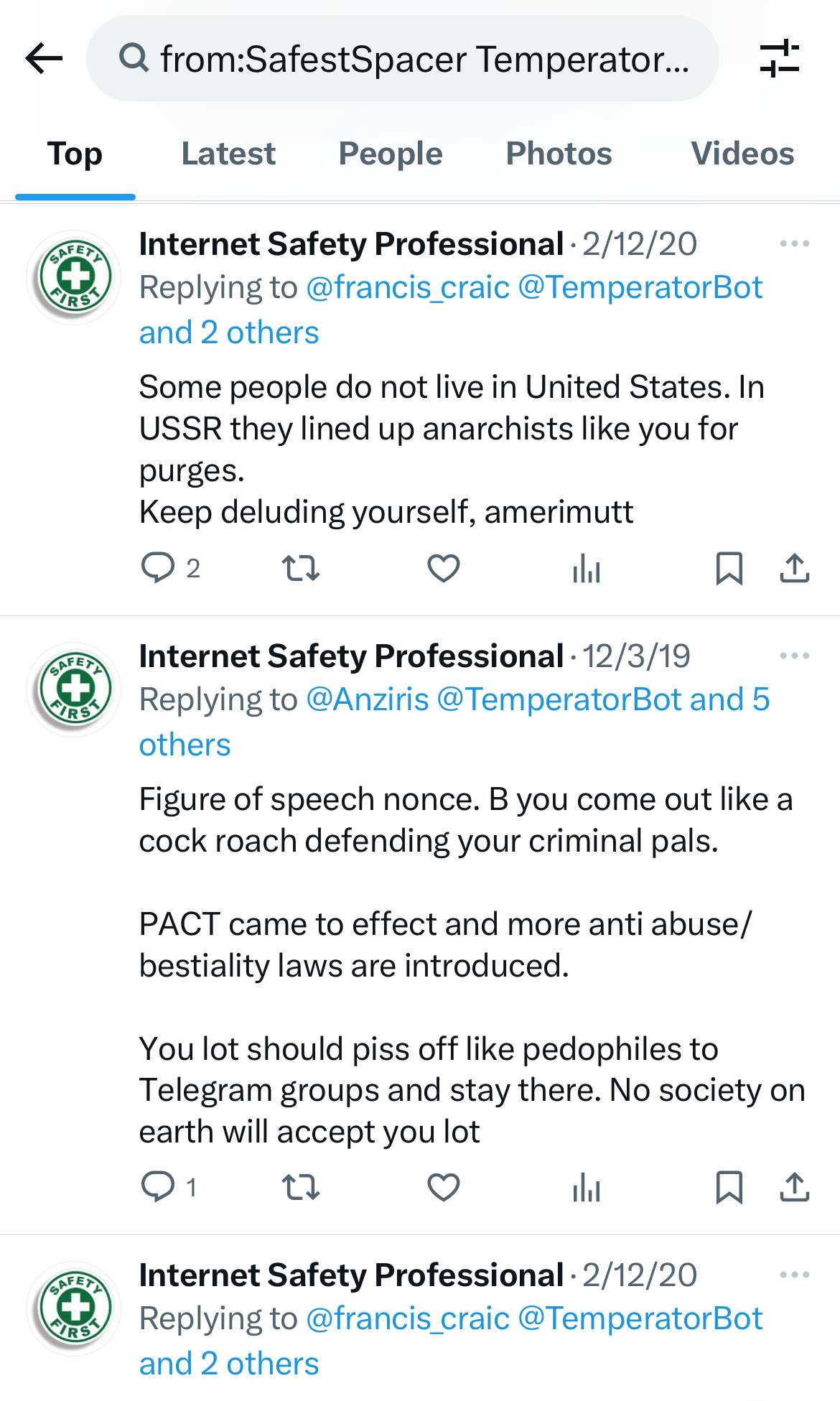
Task: Reply to the first tweet with 2 replies
Action: (158, 568)
